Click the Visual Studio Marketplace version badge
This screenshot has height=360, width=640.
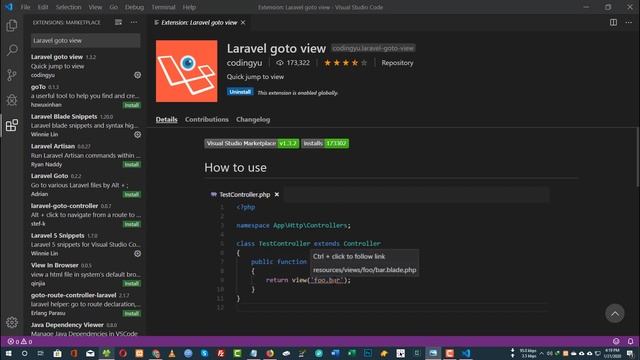(252, 143)
